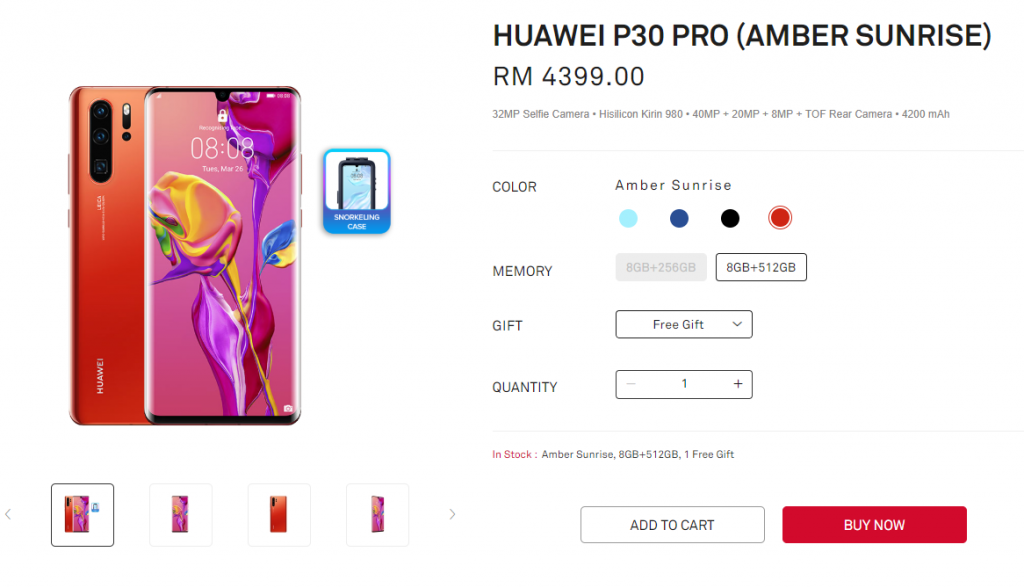Select the 8GB+512GB memory option

pos(761,267)
